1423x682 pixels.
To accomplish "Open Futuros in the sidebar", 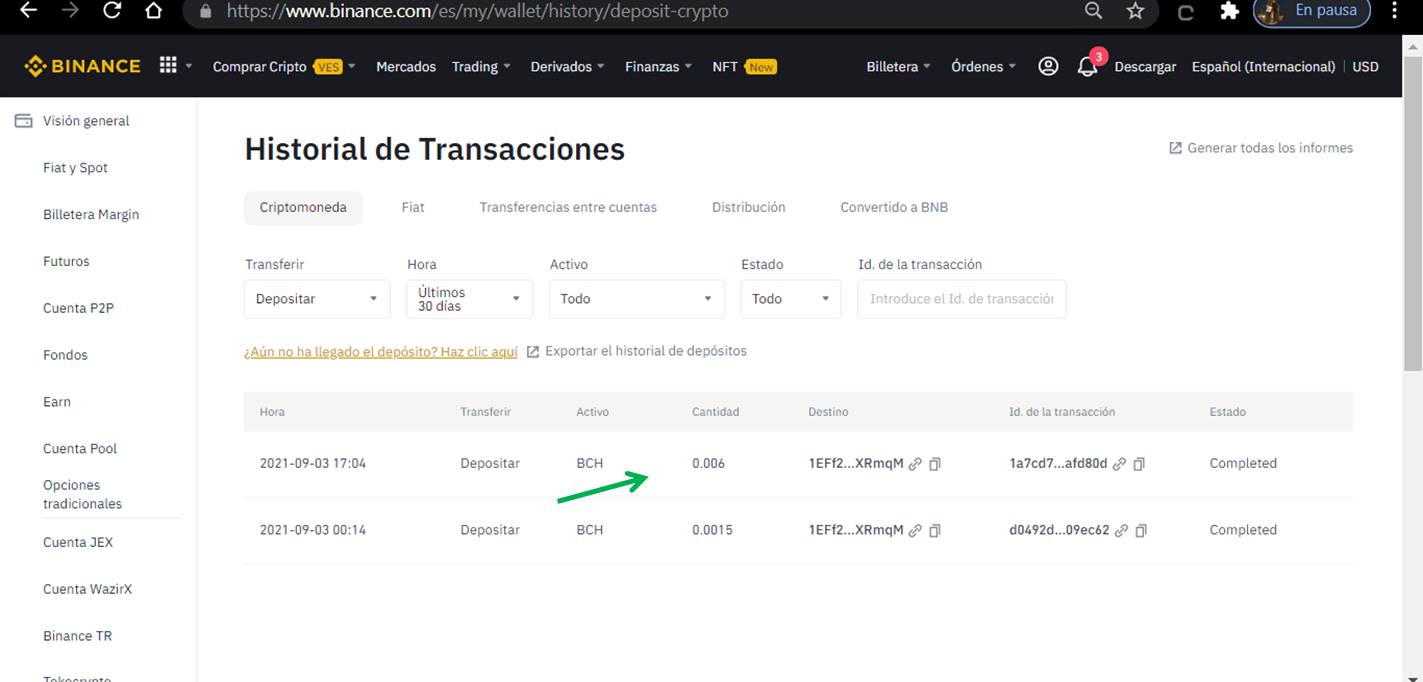I will (66, 262).
